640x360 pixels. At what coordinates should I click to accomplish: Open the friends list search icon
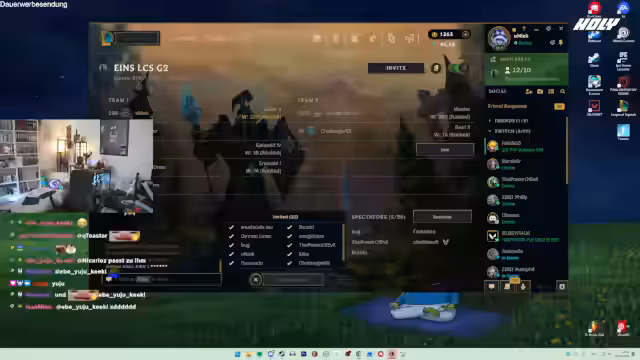pos(562,92)
